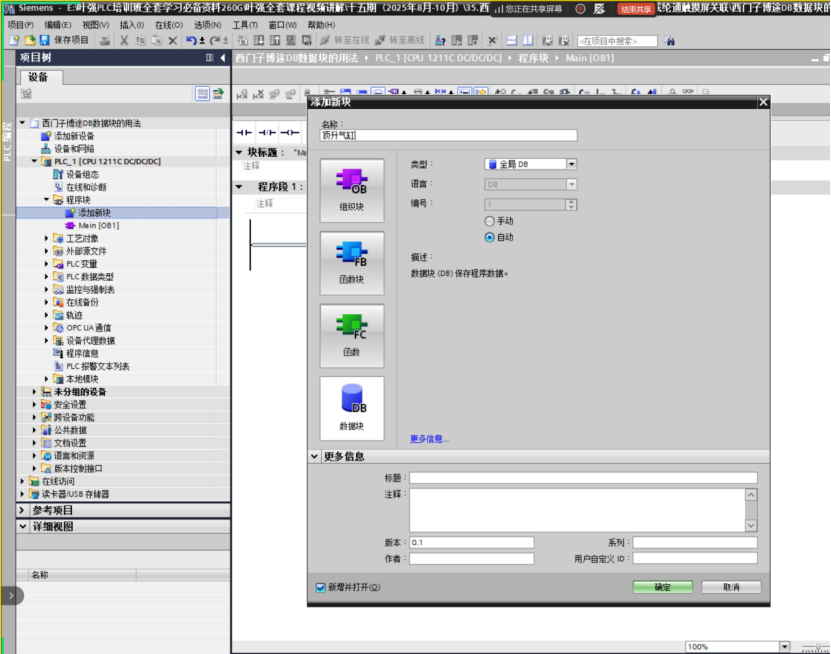Switch to the 设备 tab

tap(39, 77)
